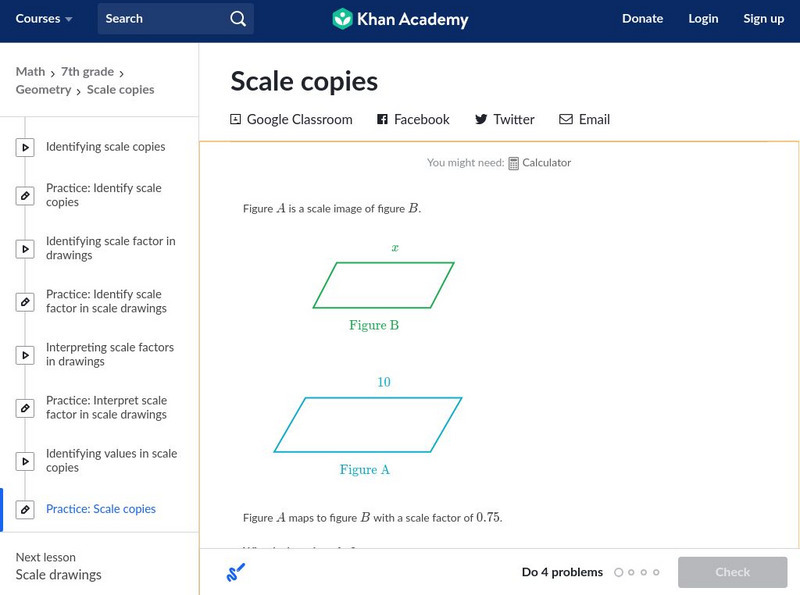
Task: Open Geometry breadcrumb link
Action: pyautogui.click(x=43, y=90)
